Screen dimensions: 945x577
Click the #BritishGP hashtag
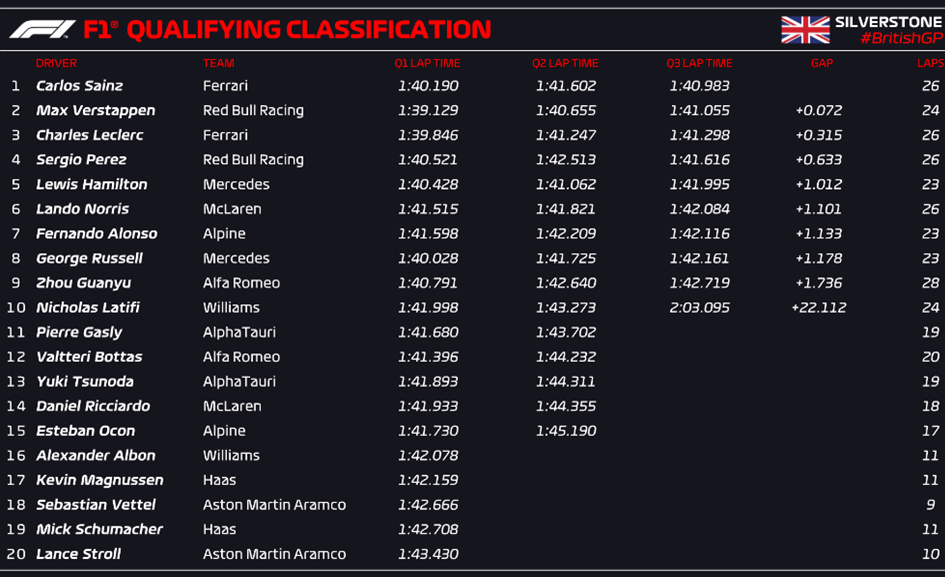tap(902, 38)
